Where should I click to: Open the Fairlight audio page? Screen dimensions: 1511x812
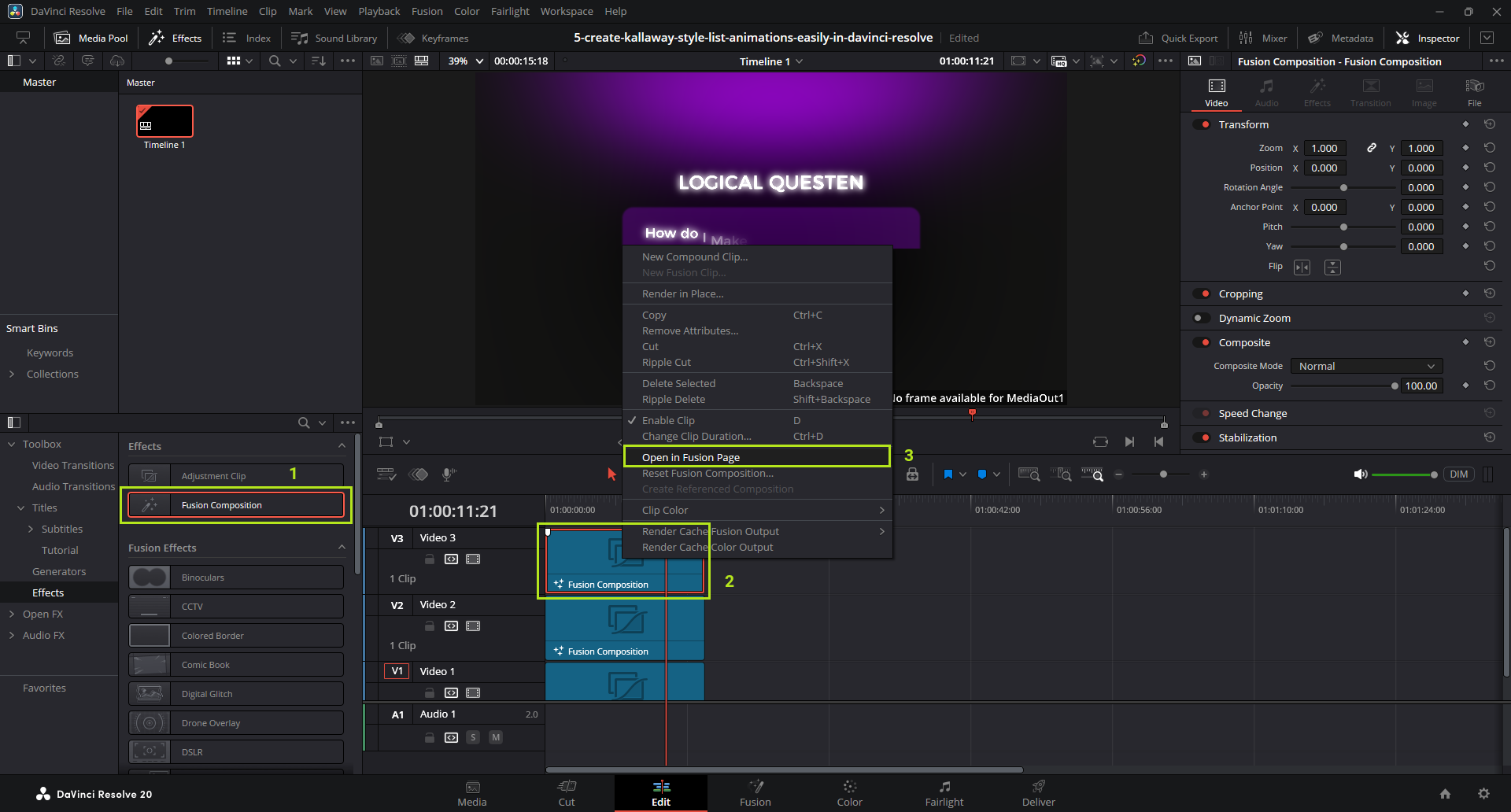point(944,792)
